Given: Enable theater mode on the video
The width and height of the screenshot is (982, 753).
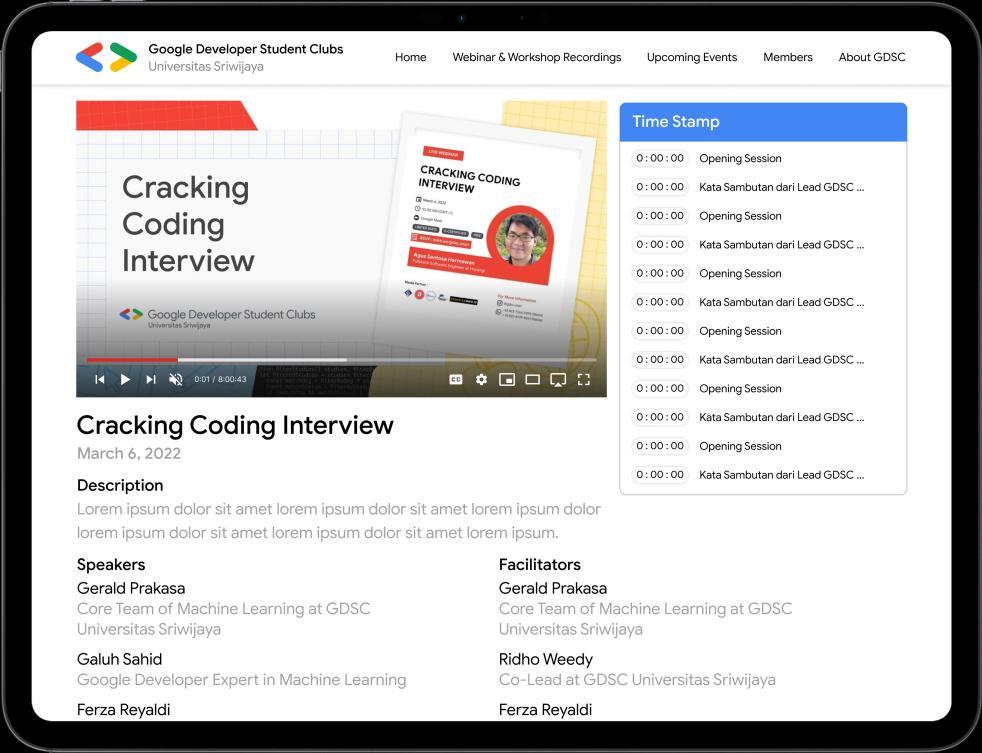Looking at the screenshot, I should [532, 379].
